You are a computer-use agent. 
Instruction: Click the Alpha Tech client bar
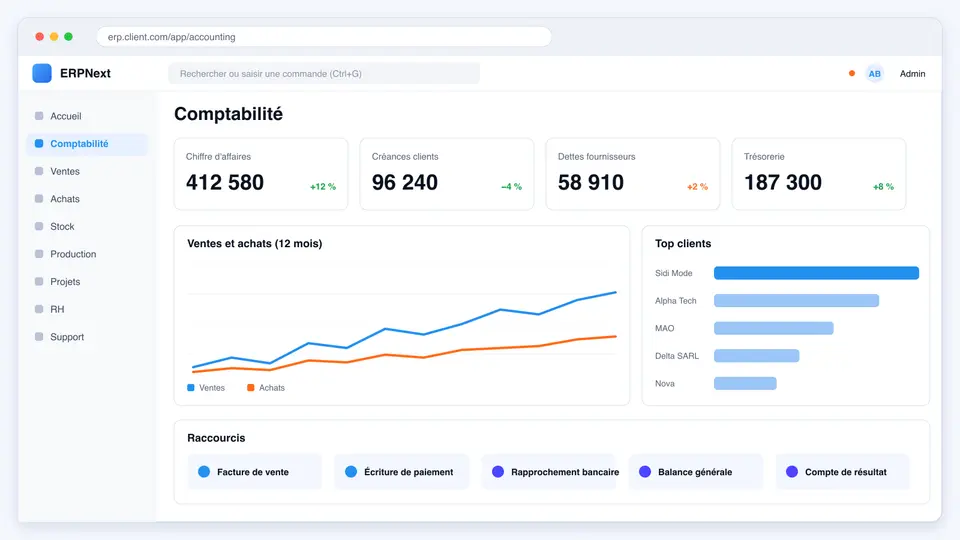click(x=796, y=301)
